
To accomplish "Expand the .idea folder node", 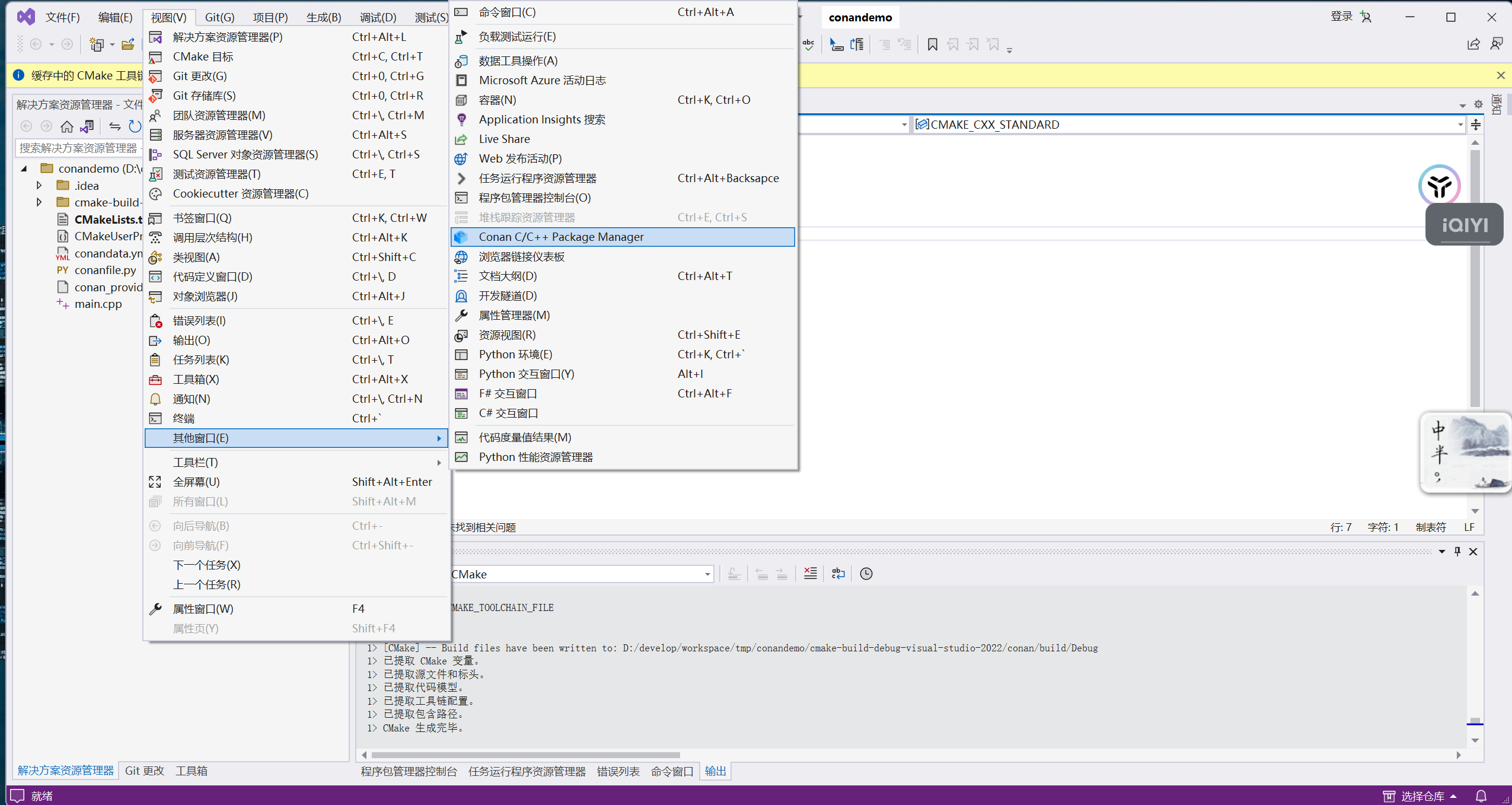I will tap(39, 186).
